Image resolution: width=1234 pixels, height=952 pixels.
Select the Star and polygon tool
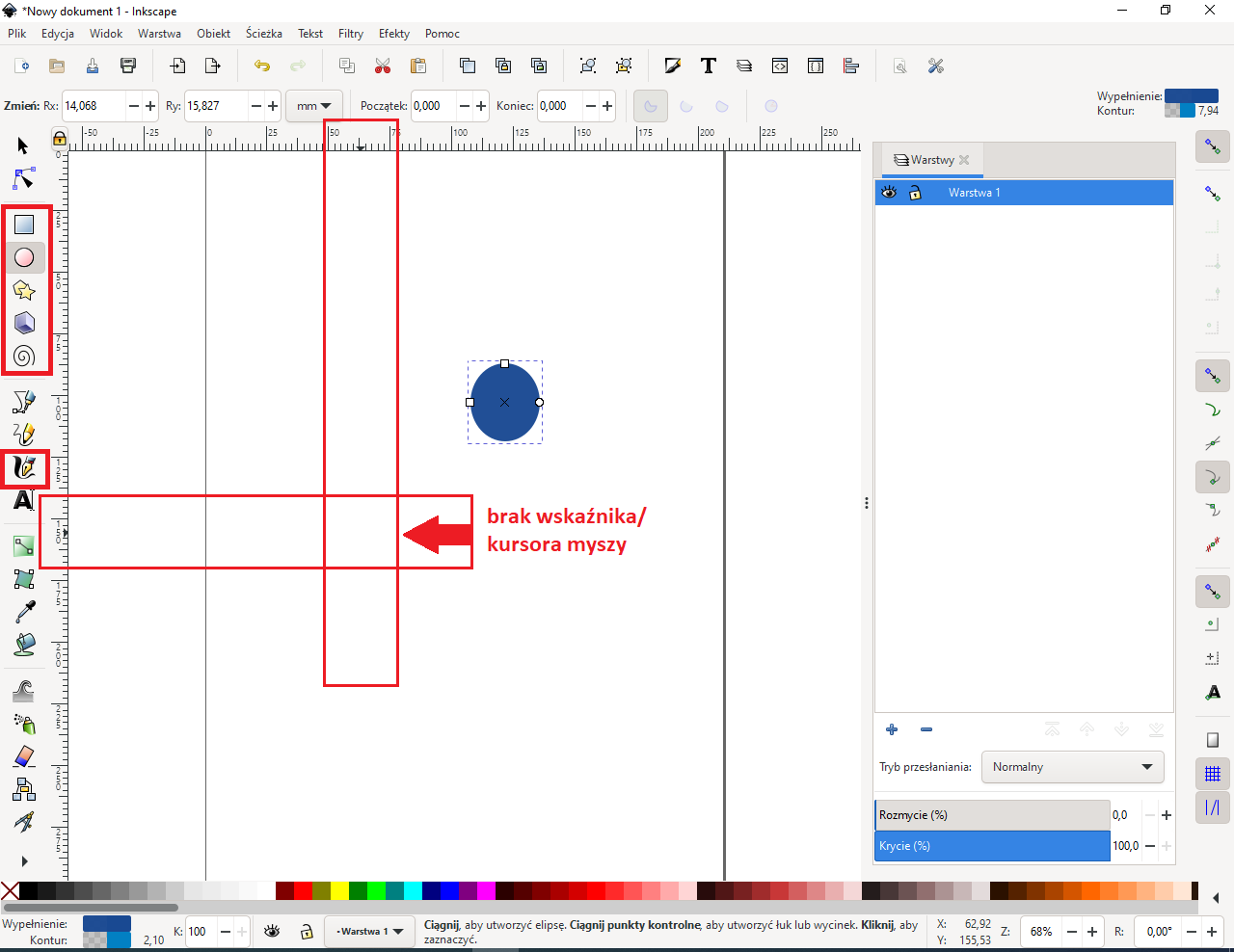24,290
